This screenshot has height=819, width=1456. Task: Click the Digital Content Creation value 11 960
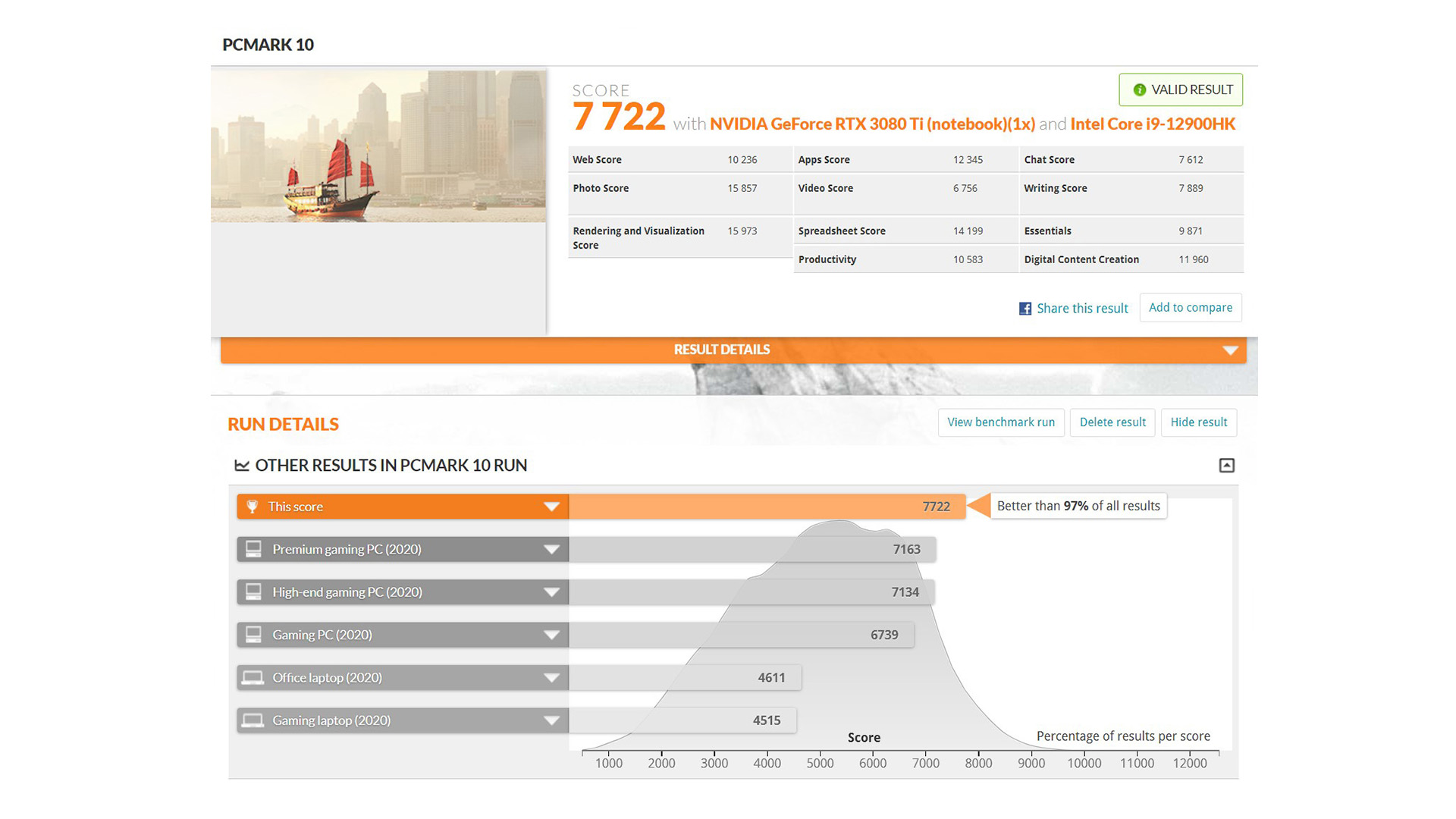point(1194,259)
